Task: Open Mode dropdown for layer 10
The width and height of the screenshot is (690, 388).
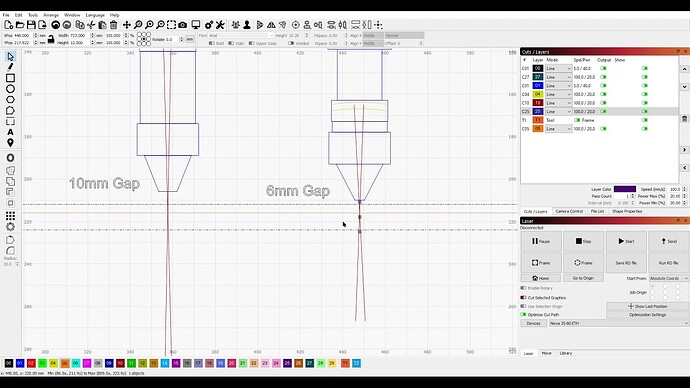Action: [558, 103]
